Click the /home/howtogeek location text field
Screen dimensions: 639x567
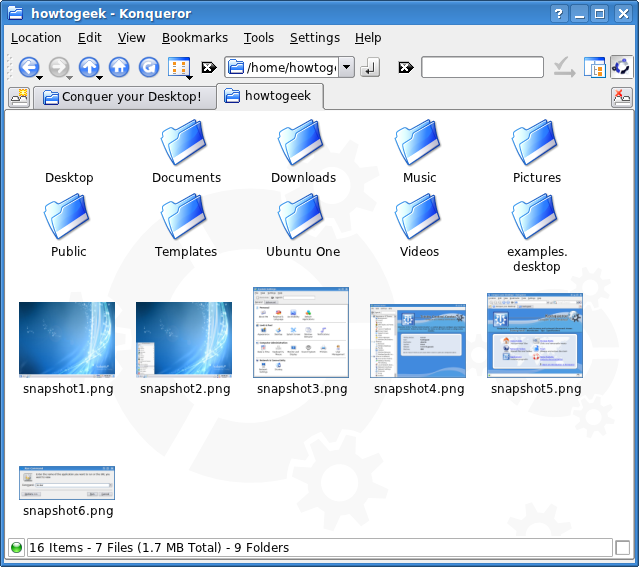tap(282, 67)
